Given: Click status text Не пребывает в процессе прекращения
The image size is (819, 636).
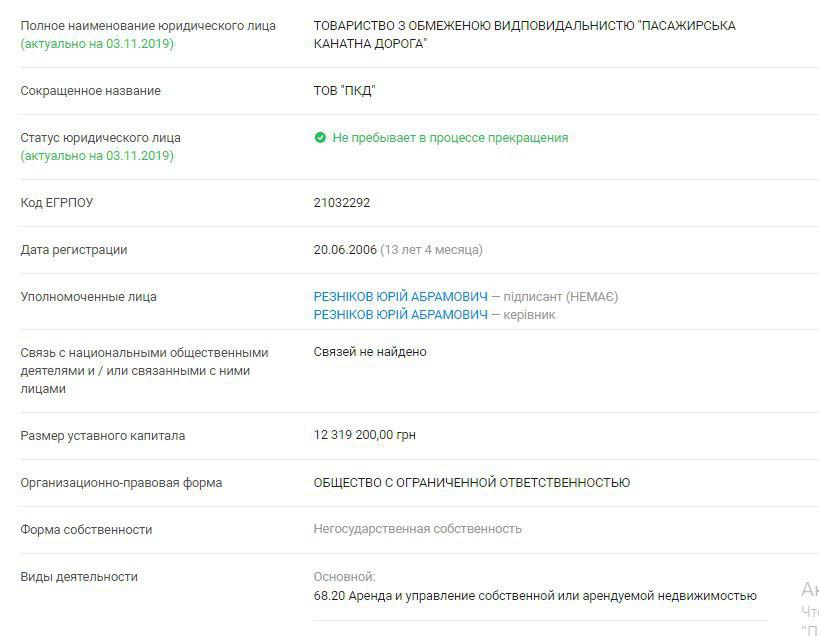Looking at the screenshot, I should pyautogui.click(x=450, y=138).
